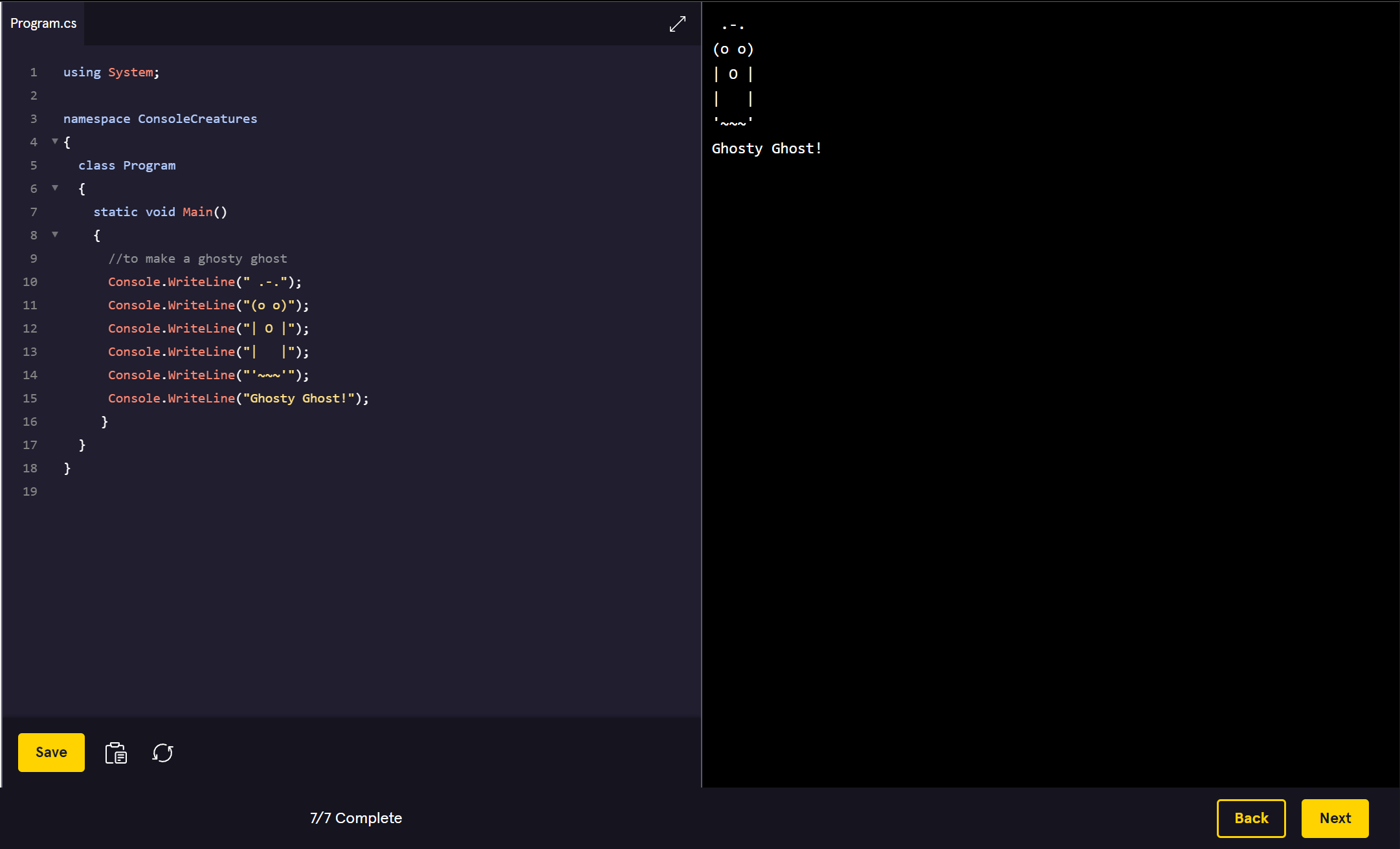Click the 'Ghosty Ghost!' output text in the console
1400x849 pixels.
click(766, 148)
